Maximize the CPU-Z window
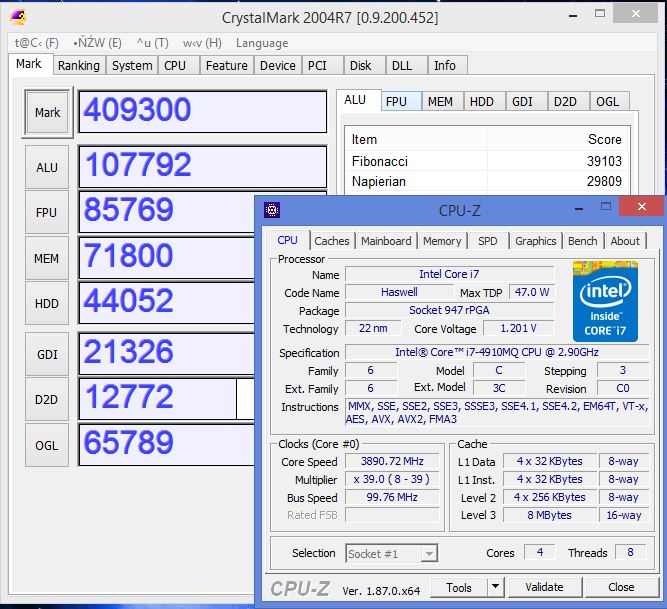Image resolution: width=667 pixels, height=609 pixels. pyautogui.click(x=606, y=207)
